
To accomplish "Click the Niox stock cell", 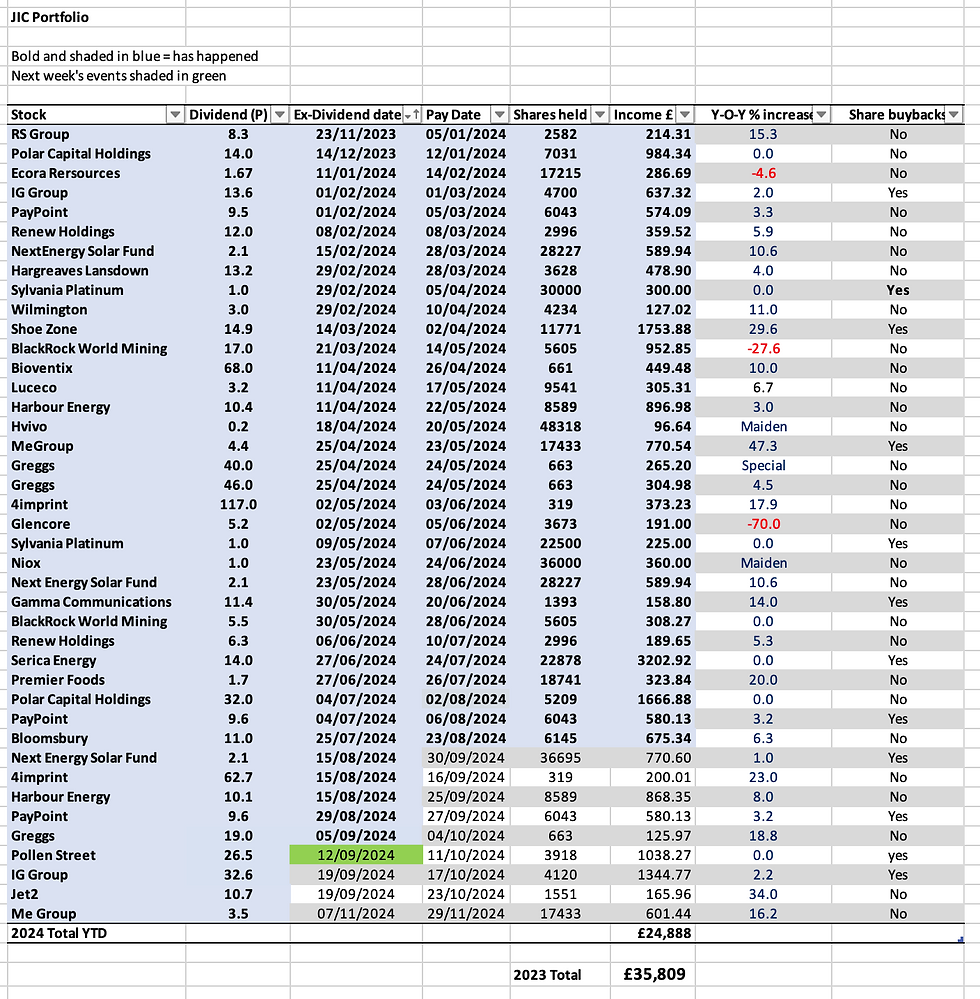I will pos(97,563).
